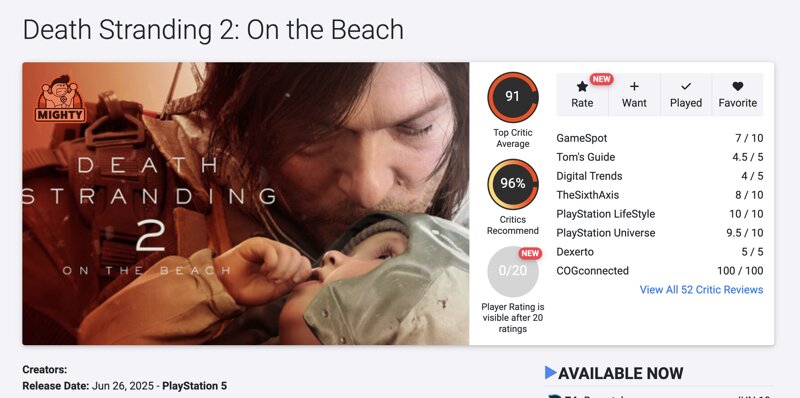Click the 91 Top Critic Average circle
Image resolution: width=800 pixels, height=398 pixels.
[x=513, y=97]
